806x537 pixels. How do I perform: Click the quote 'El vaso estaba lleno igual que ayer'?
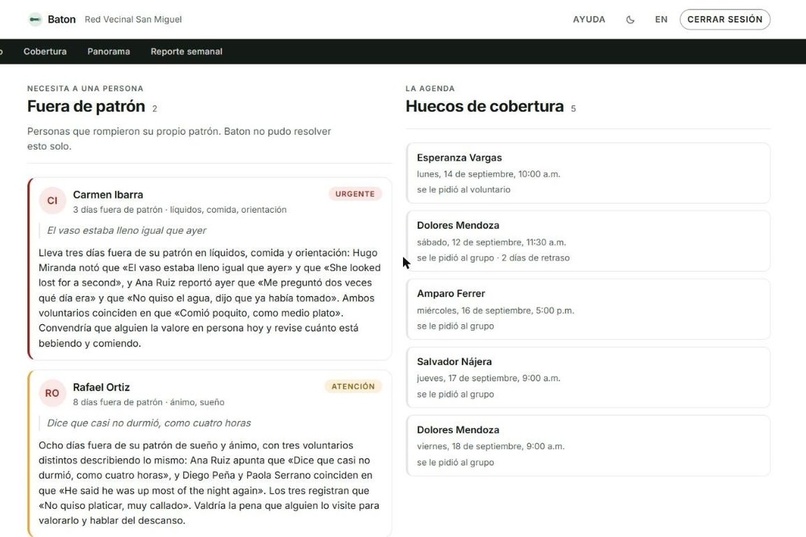126,231
